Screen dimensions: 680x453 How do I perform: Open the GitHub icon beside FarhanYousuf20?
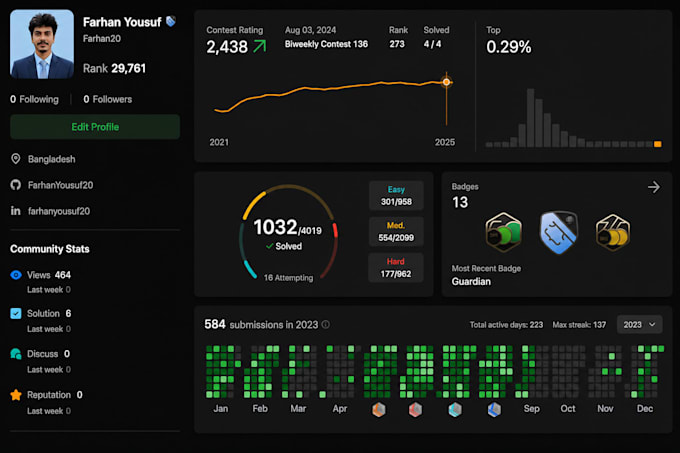(x=16, y=185)
